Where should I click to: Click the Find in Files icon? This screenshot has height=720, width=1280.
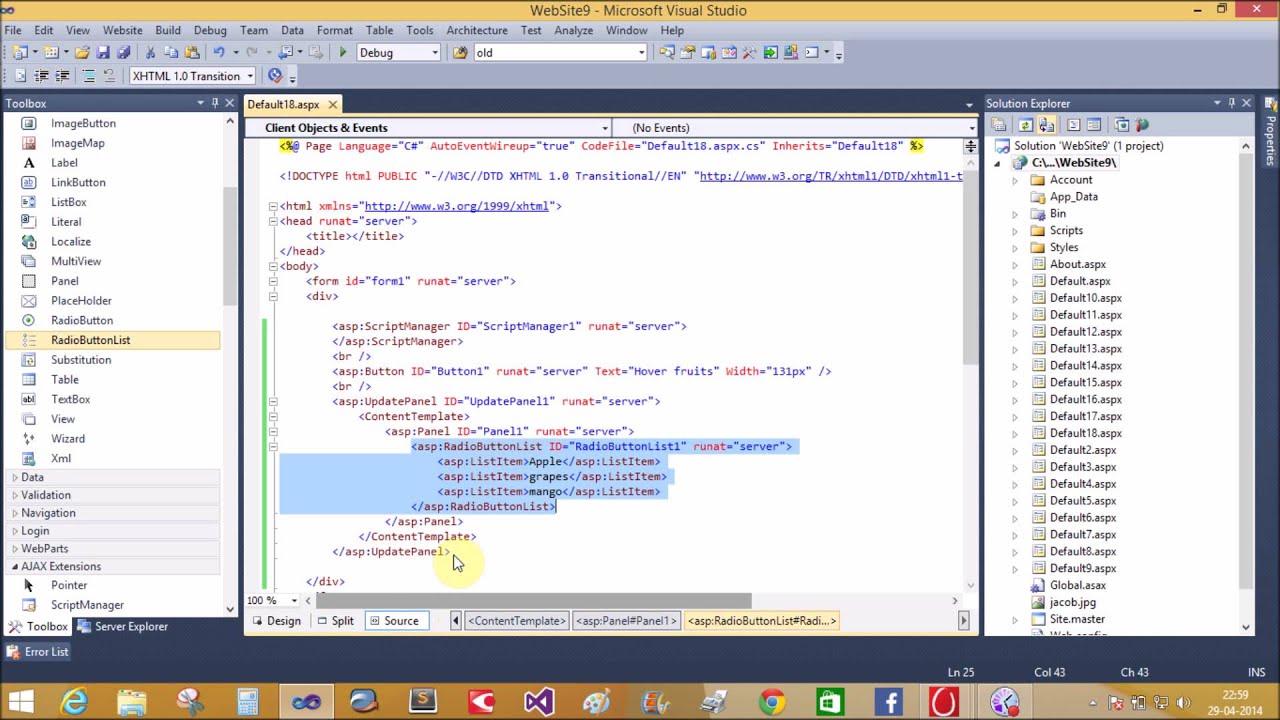460,52
